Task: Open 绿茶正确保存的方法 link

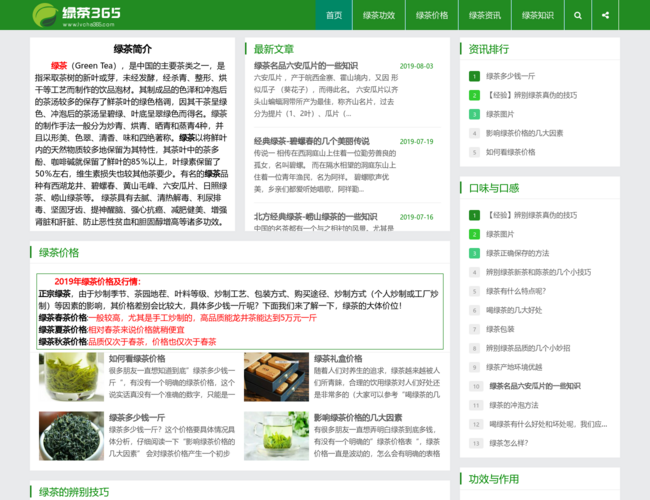Action: point(517,253)
